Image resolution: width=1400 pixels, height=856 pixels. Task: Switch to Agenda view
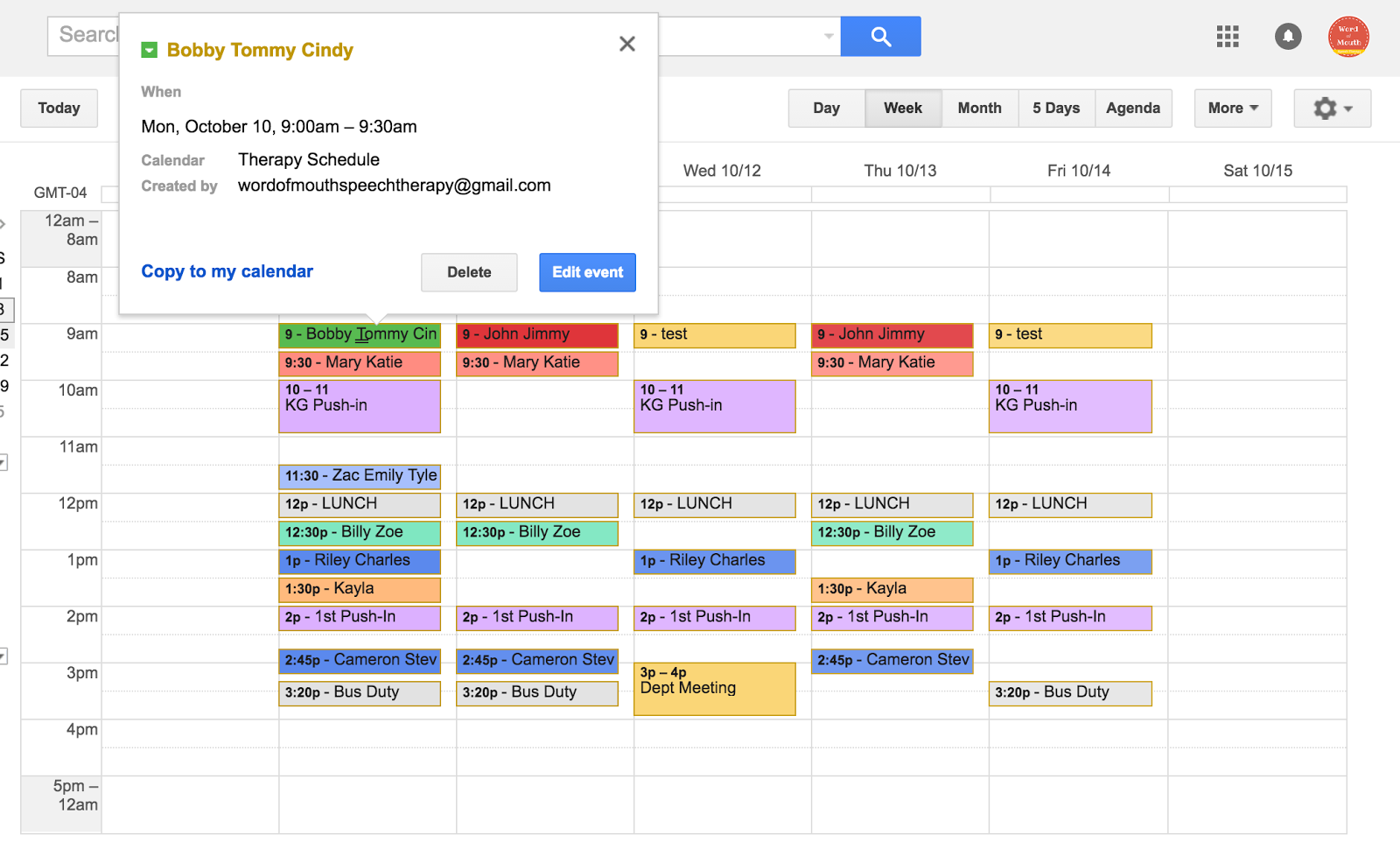[x=1133, y=108]
